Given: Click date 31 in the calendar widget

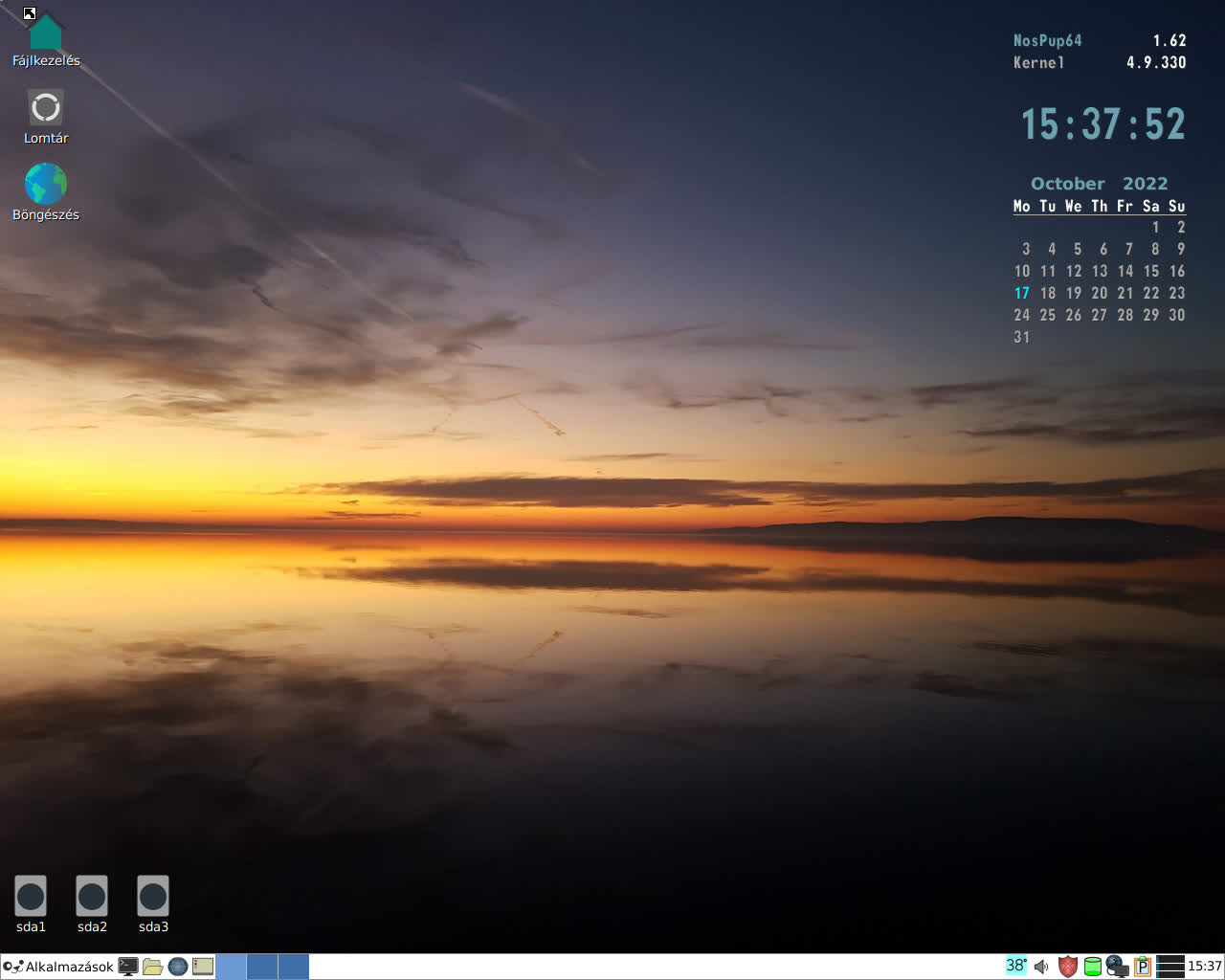Looking at the screenshot, I should [1022, 337].
